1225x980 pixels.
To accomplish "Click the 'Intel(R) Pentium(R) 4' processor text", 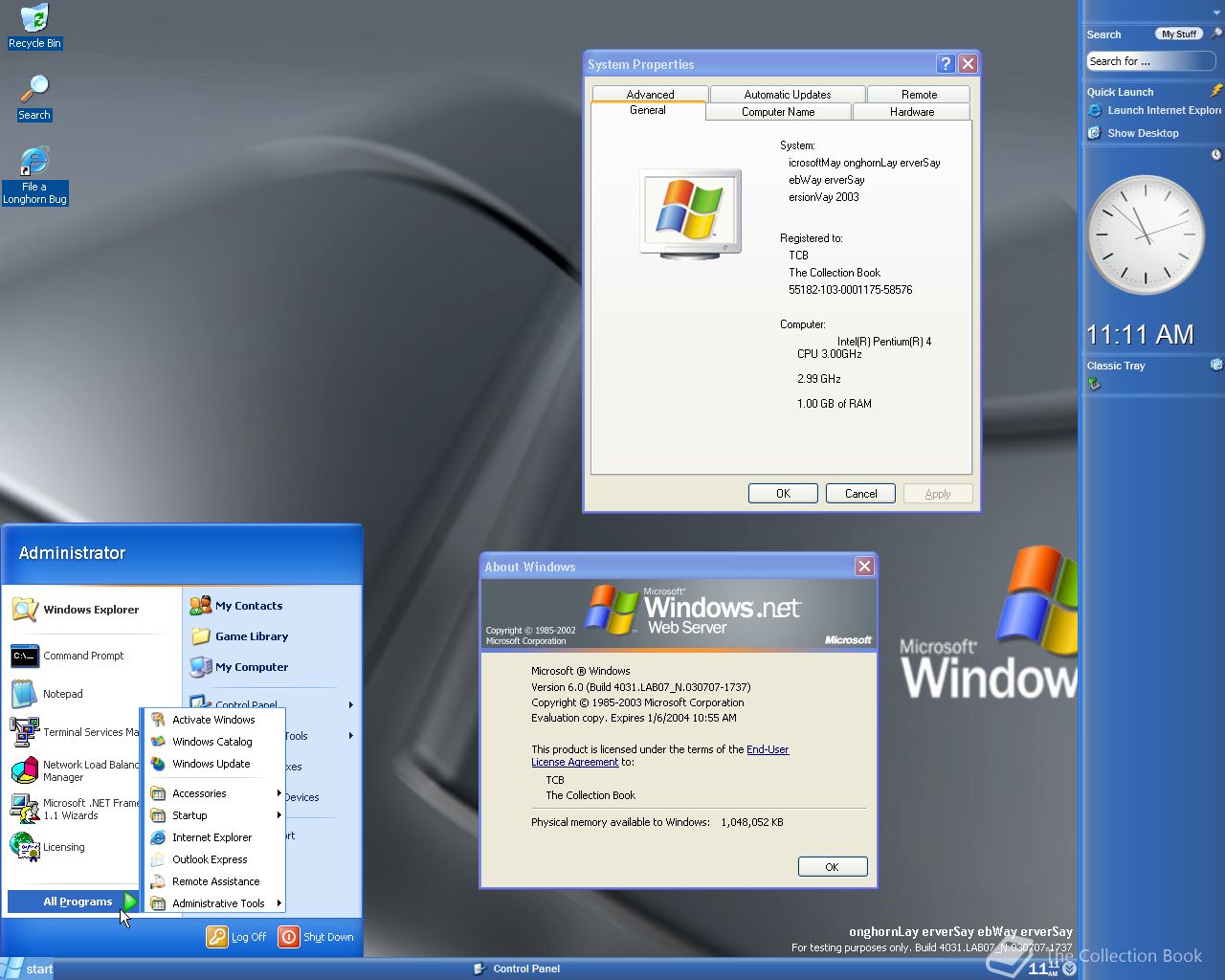I will click(x=884, y=342).
